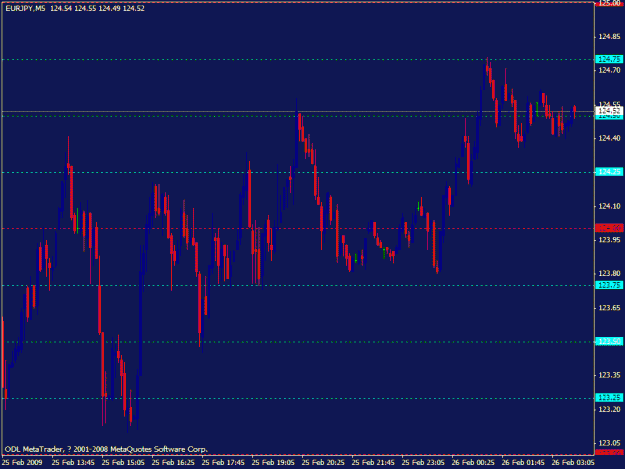This screenshot has width=625, height=469.
Task: Click the 25 Feb 15:05 time label
Action: 123,462
